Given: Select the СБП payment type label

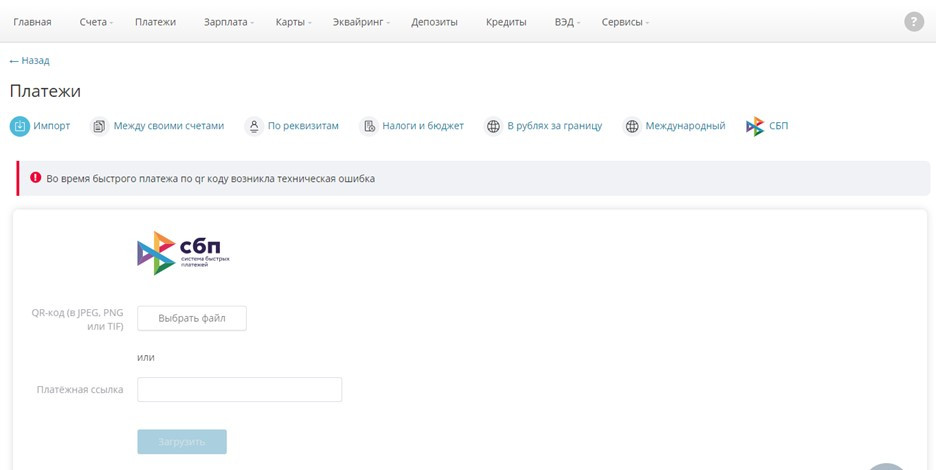Looking at the screenshot, I should click(778, 126).
